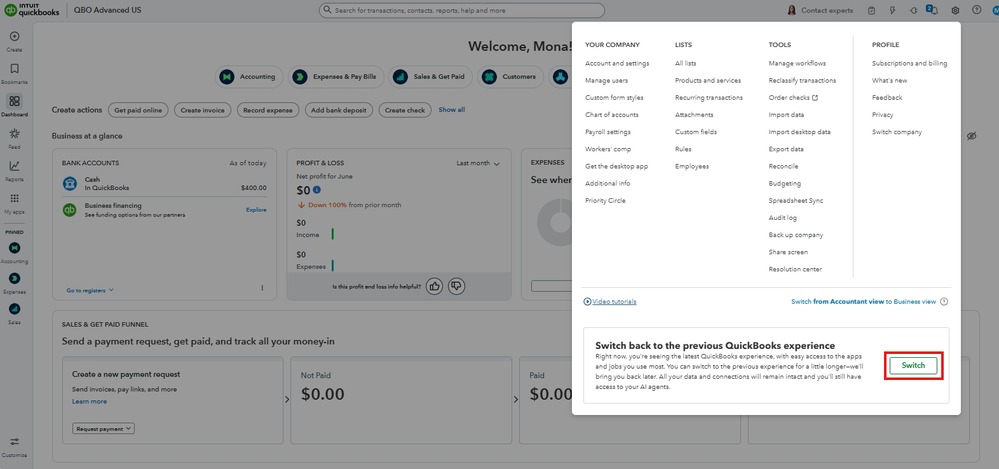Screen dimensions: 999x469
Task: Open the Video tutorials link
Action: (610, 301)
